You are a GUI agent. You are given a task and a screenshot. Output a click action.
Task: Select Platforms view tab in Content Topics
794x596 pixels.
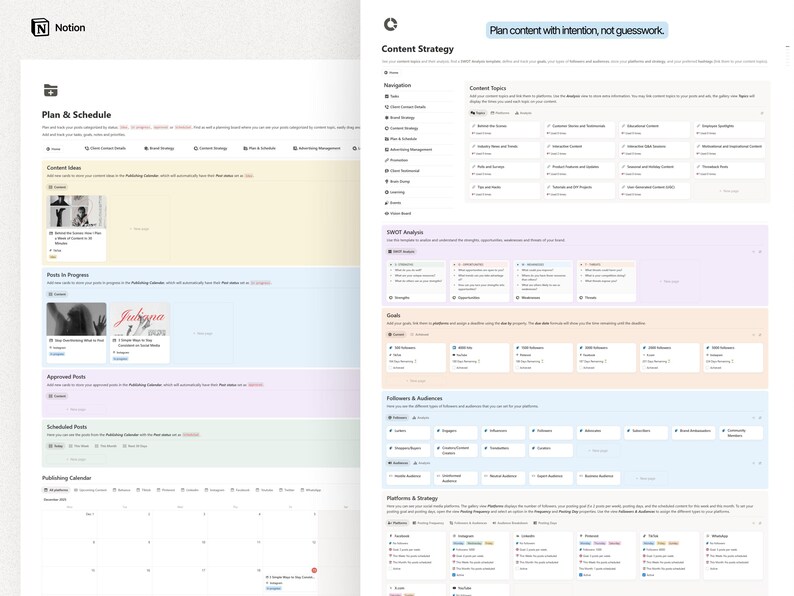tap(500, 113)
